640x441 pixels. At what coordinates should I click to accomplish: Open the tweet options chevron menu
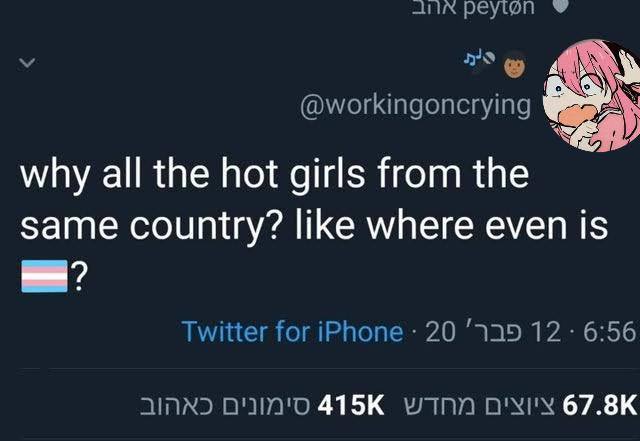[x=27, y=63]
